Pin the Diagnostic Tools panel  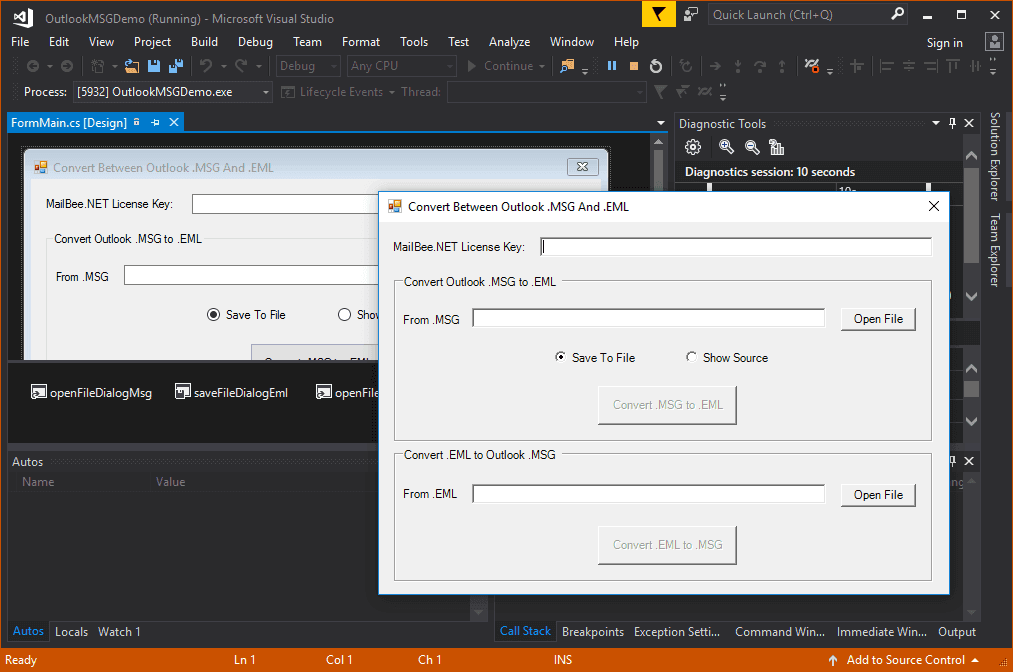(x=952, y=123)
